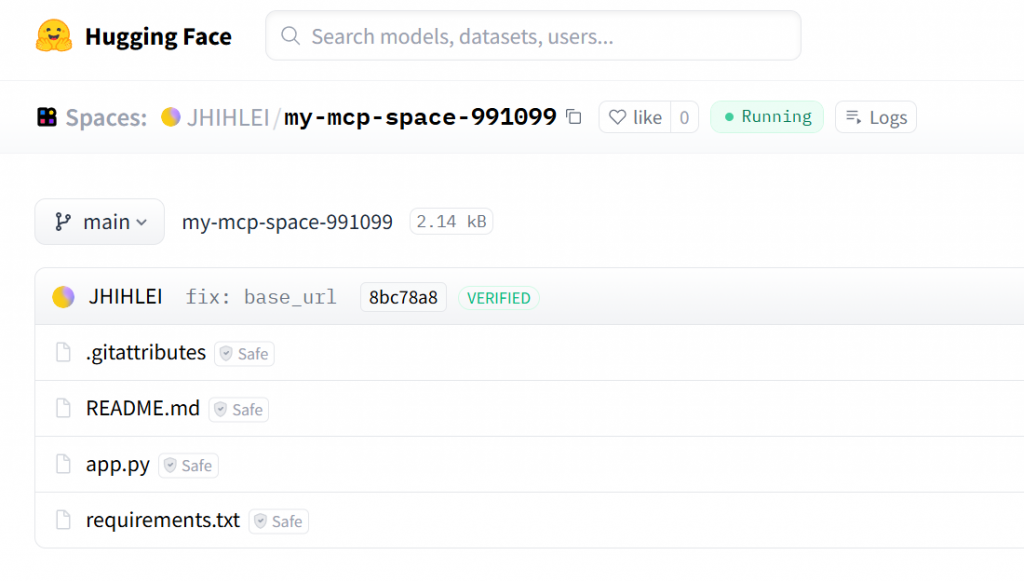This screenshot has width=1024, height=582.
Task: Click the Hugging Face emoji logo
Action: (54, 36)
